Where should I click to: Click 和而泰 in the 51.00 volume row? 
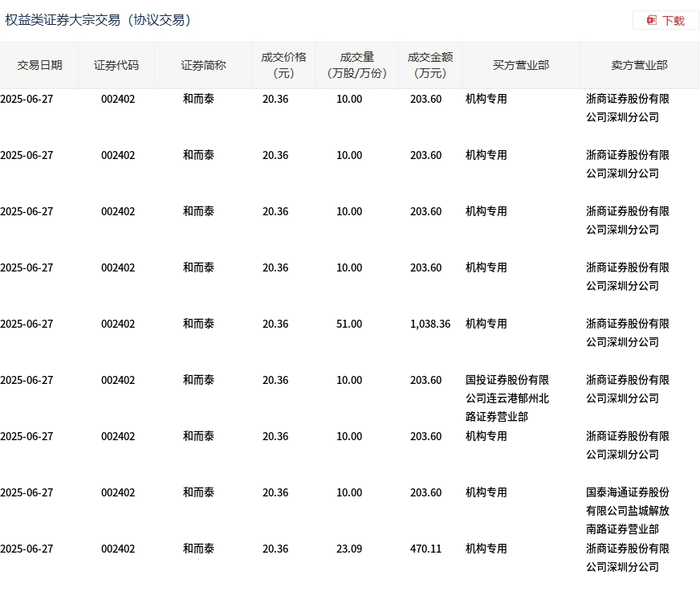tap(198, 324)
